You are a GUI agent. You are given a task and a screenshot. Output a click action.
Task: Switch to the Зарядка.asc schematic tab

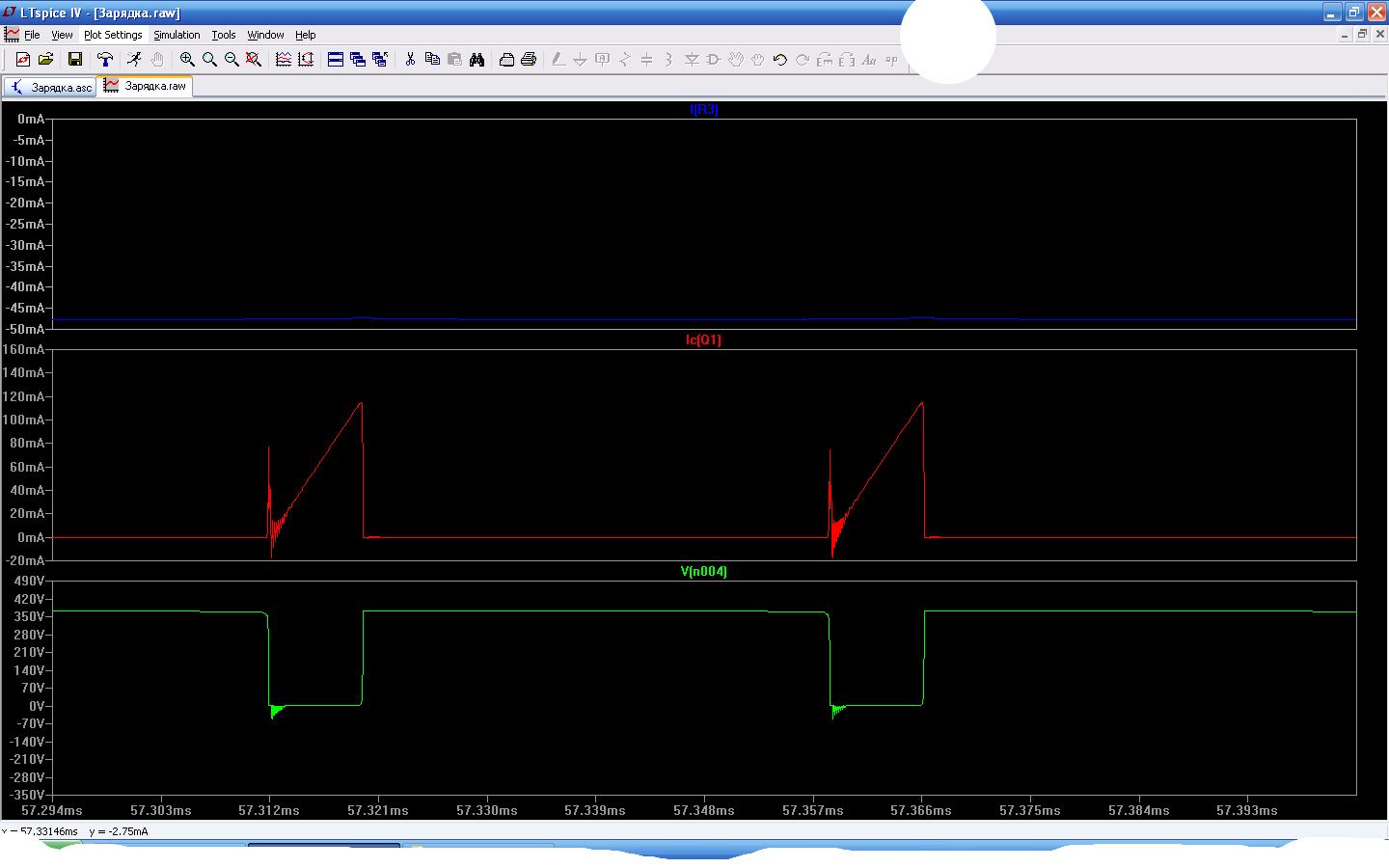coord(51,87)
